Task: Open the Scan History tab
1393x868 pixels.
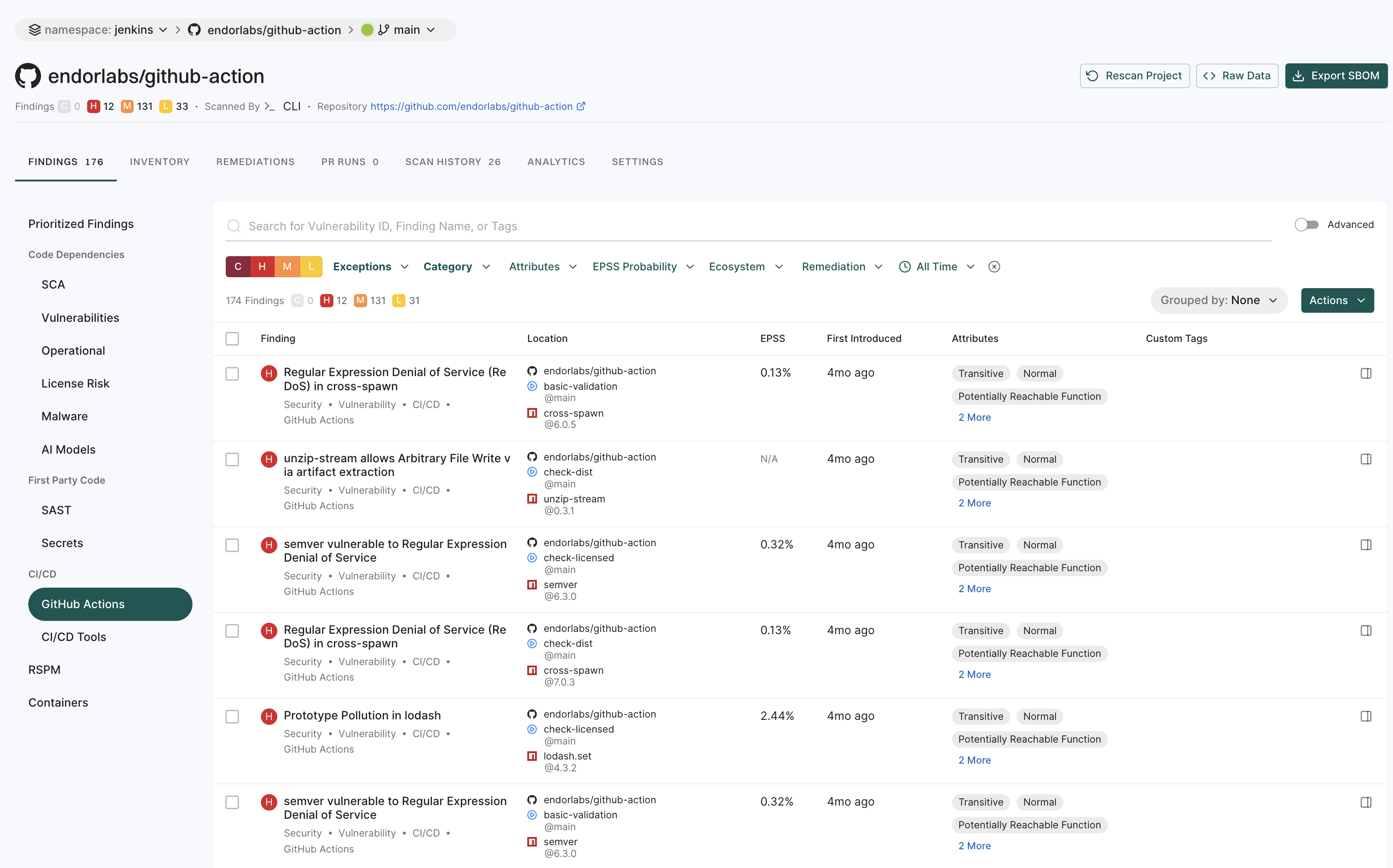Action: (452, 162)
